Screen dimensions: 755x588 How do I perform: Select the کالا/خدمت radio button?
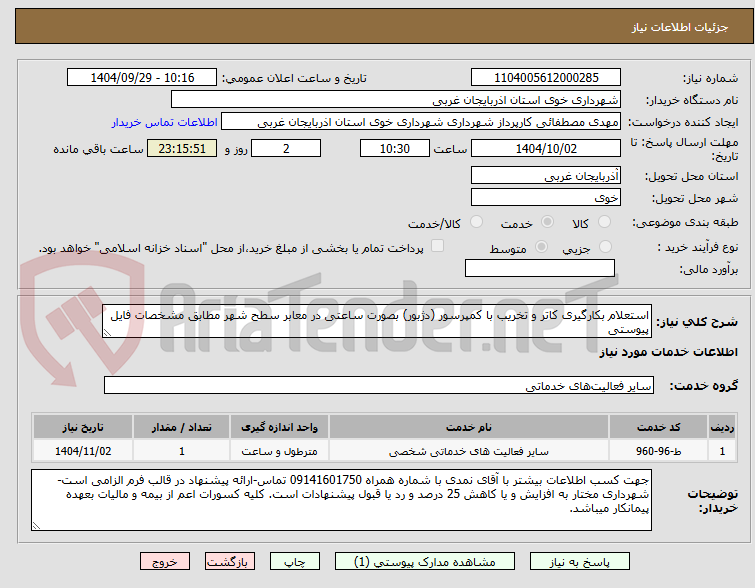click(476, 222)
